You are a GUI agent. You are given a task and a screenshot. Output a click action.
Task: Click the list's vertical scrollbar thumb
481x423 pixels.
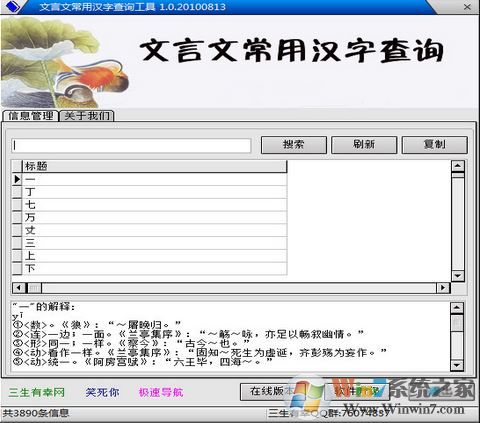[458, 175]
